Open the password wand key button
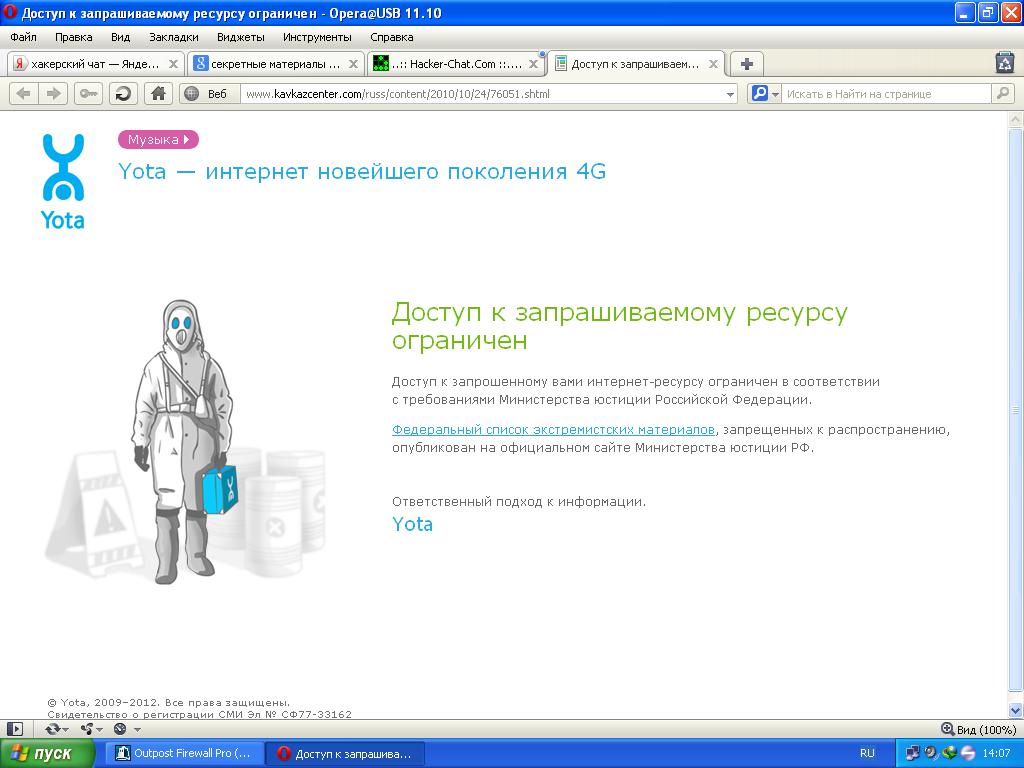 point(89,94)
